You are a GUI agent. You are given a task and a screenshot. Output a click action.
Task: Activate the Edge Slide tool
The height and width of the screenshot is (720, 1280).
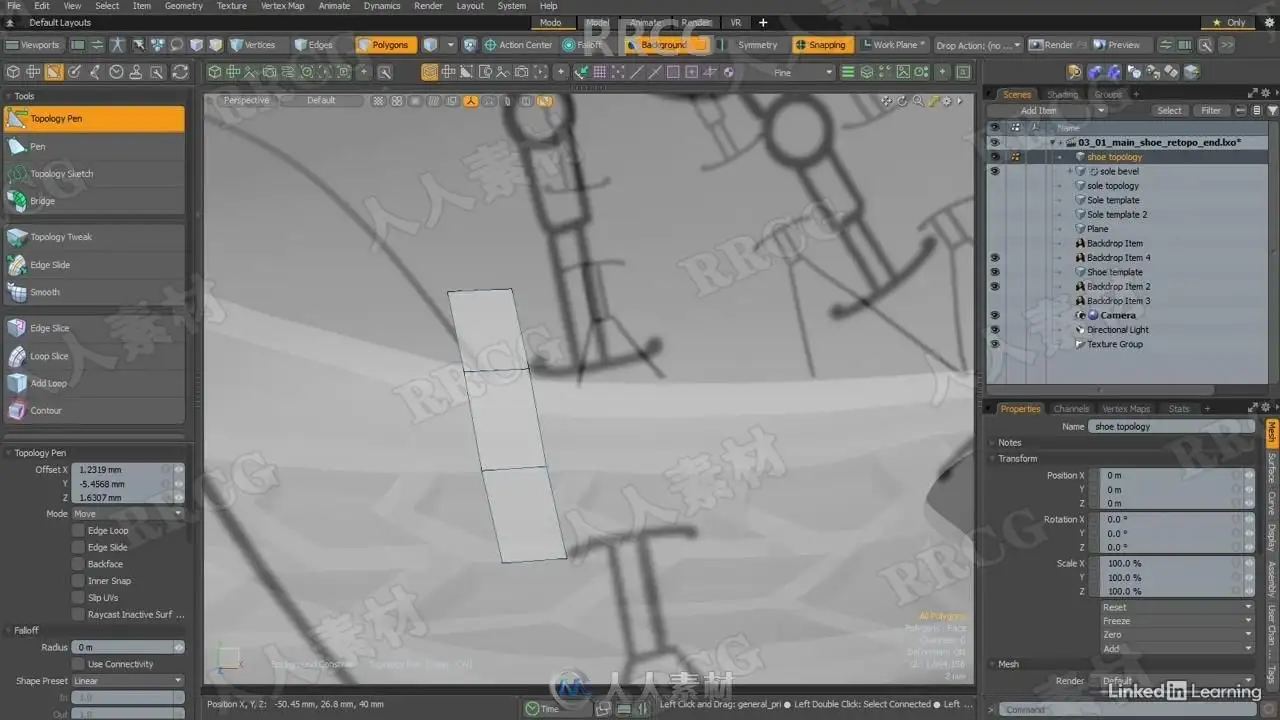click(x=94, y=265)
